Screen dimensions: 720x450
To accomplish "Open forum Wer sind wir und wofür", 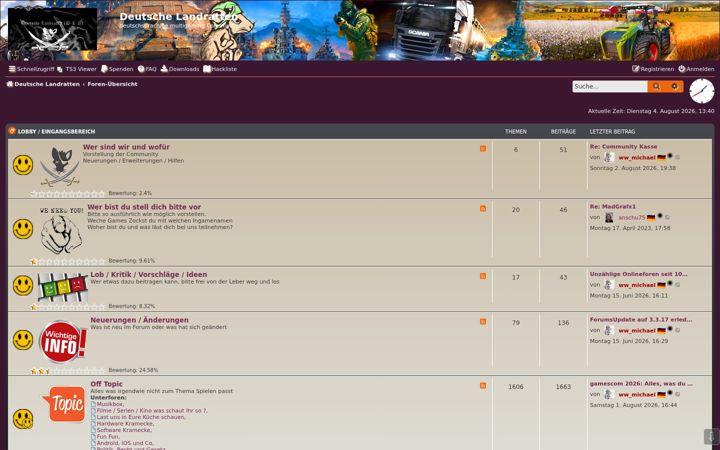I will 126,147.
